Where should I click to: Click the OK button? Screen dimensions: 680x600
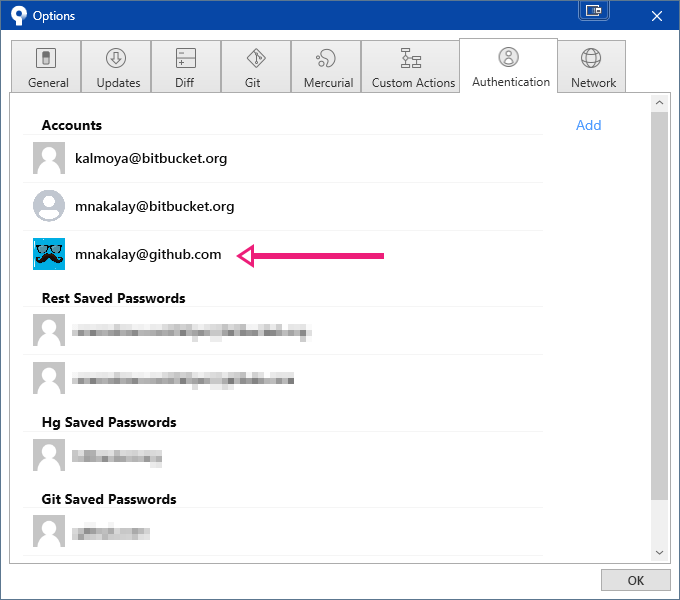[635, 580]
